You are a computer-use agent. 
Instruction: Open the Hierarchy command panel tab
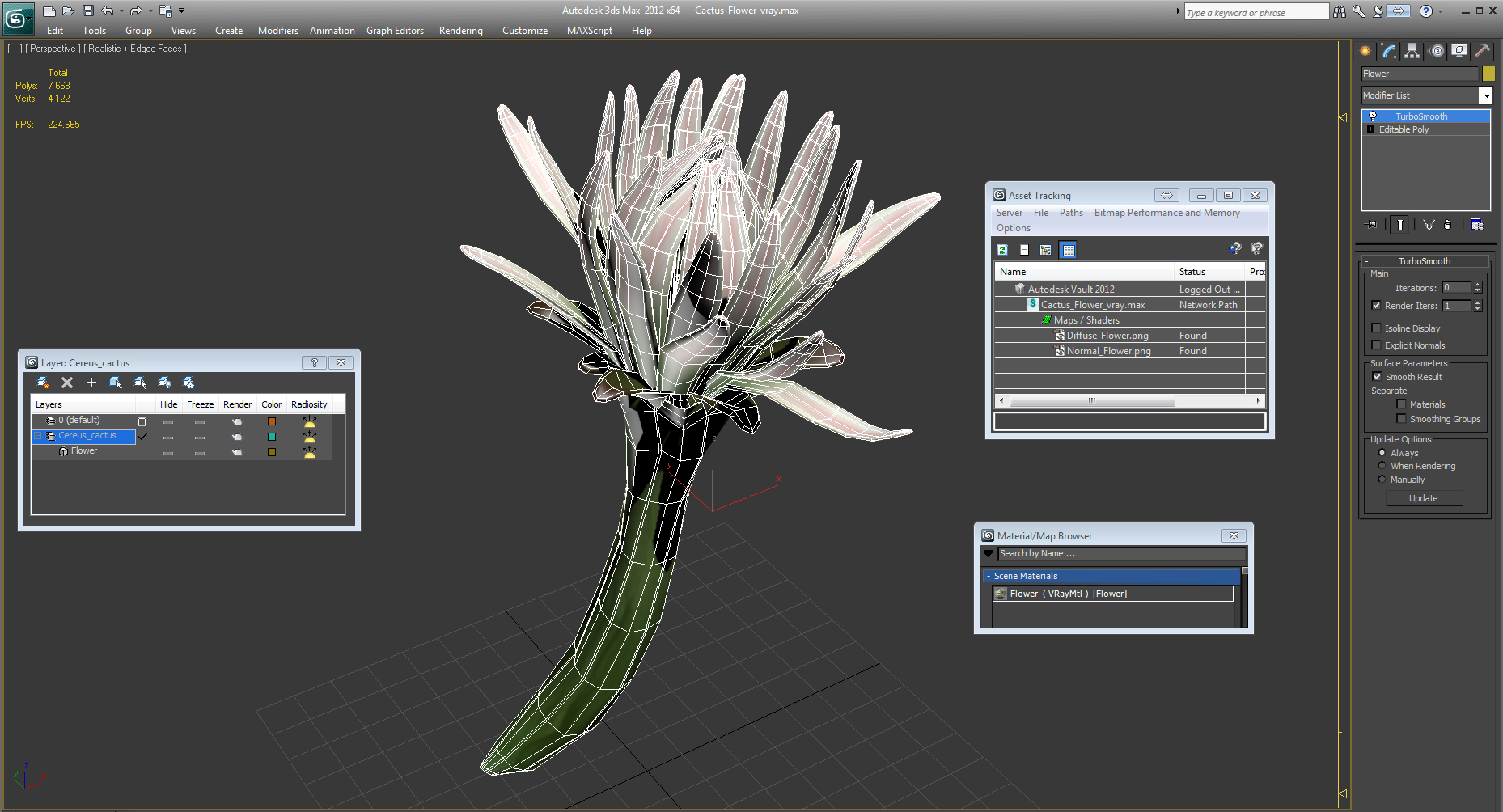tap(1412, 51)
